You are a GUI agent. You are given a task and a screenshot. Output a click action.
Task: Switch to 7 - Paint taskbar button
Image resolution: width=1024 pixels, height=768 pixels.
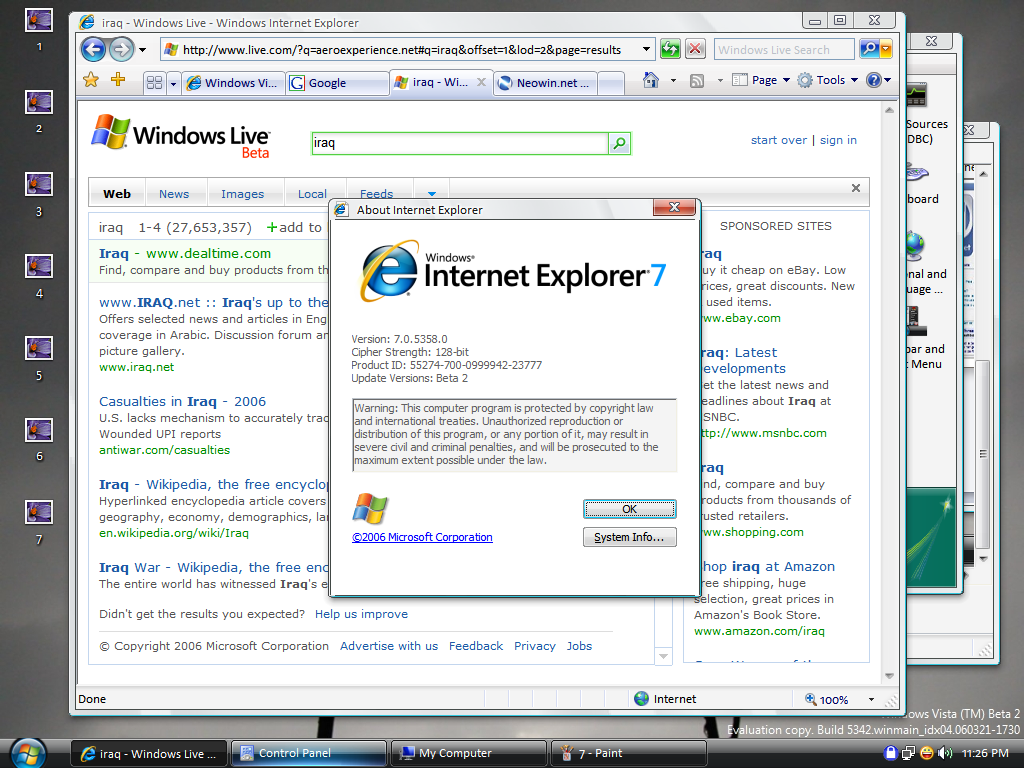628,753
